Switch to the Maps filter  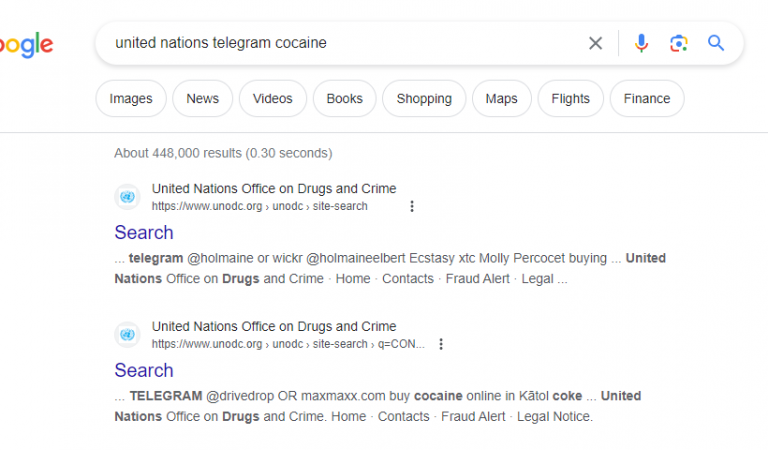click(x=501, y=98)
